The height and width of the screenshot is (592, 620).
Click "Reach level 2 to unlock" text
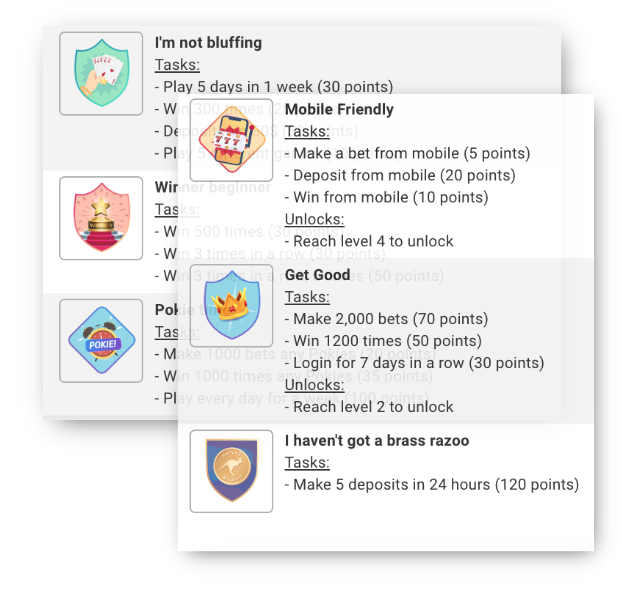tap(373, 407)
